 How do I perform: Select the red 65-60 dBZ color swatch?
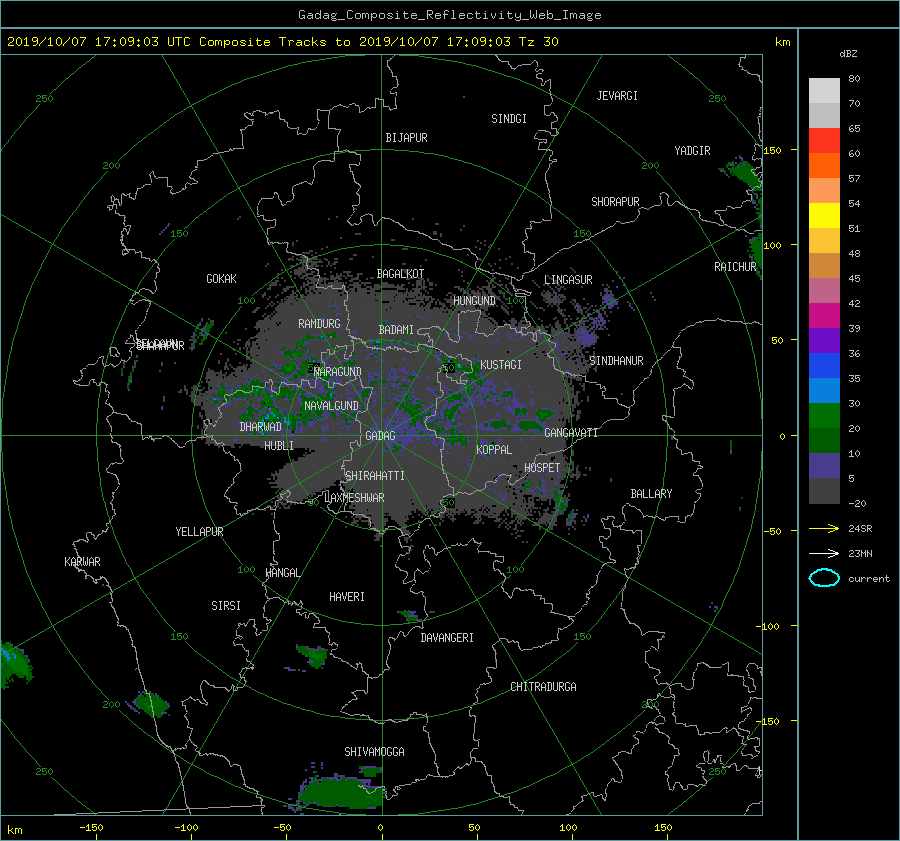coord(824,141)
